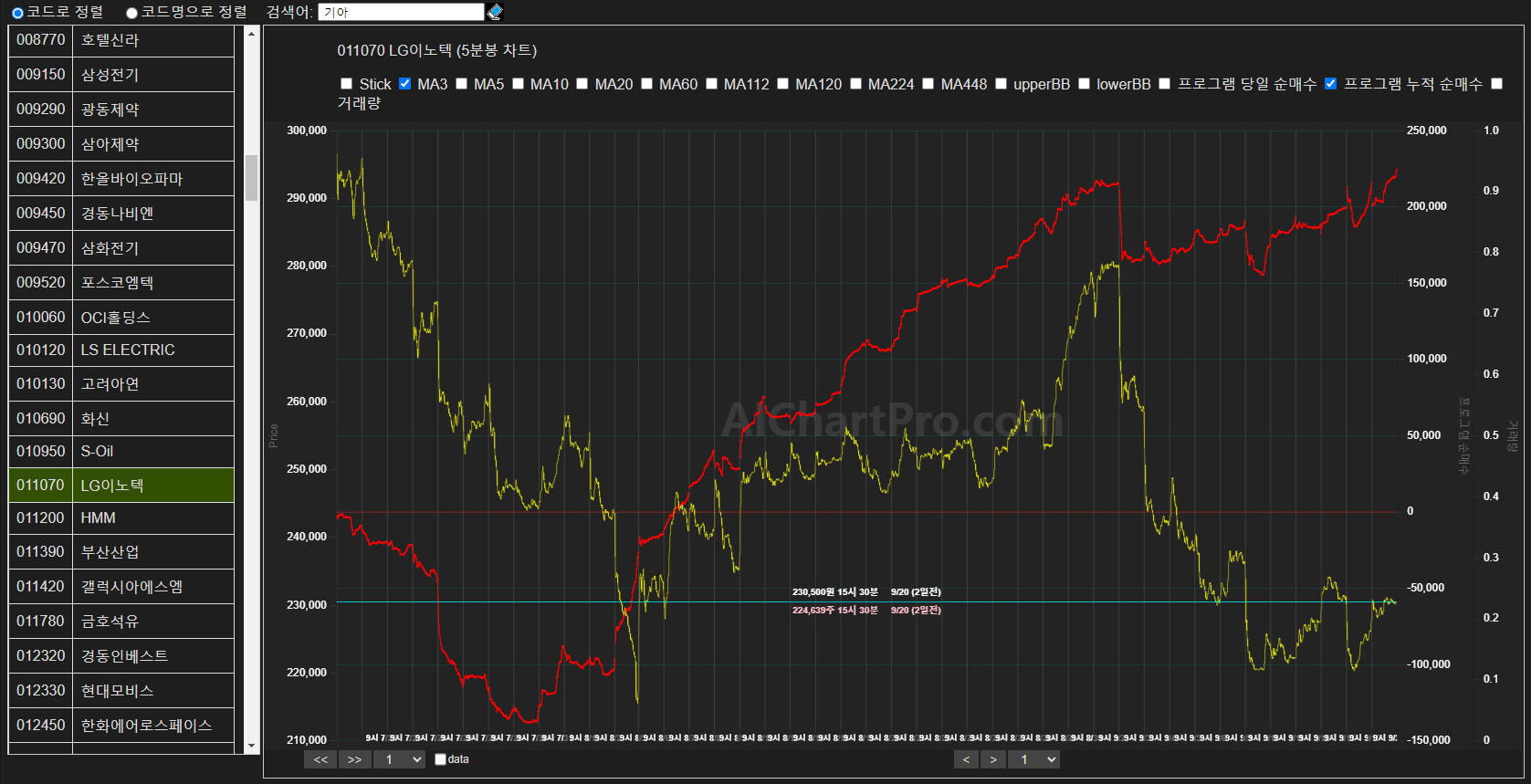Click the single '<' previous button
The image size is (1531, 784).
tap(967, 759)
